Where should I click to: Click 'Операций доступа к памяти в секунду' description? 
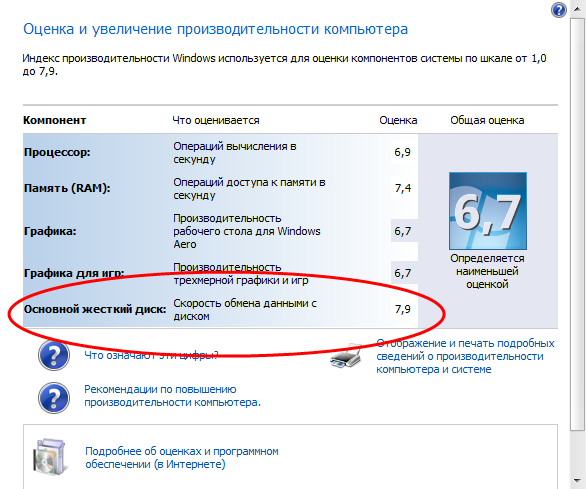pyautogui.click(x=249, y=188)
